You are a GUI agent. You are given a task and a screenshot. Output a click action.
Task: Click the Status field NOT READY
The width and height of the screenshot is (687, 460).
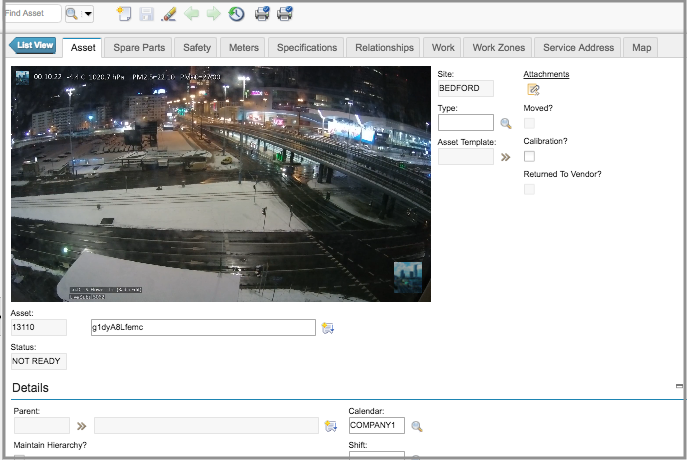tap(39, 361)
